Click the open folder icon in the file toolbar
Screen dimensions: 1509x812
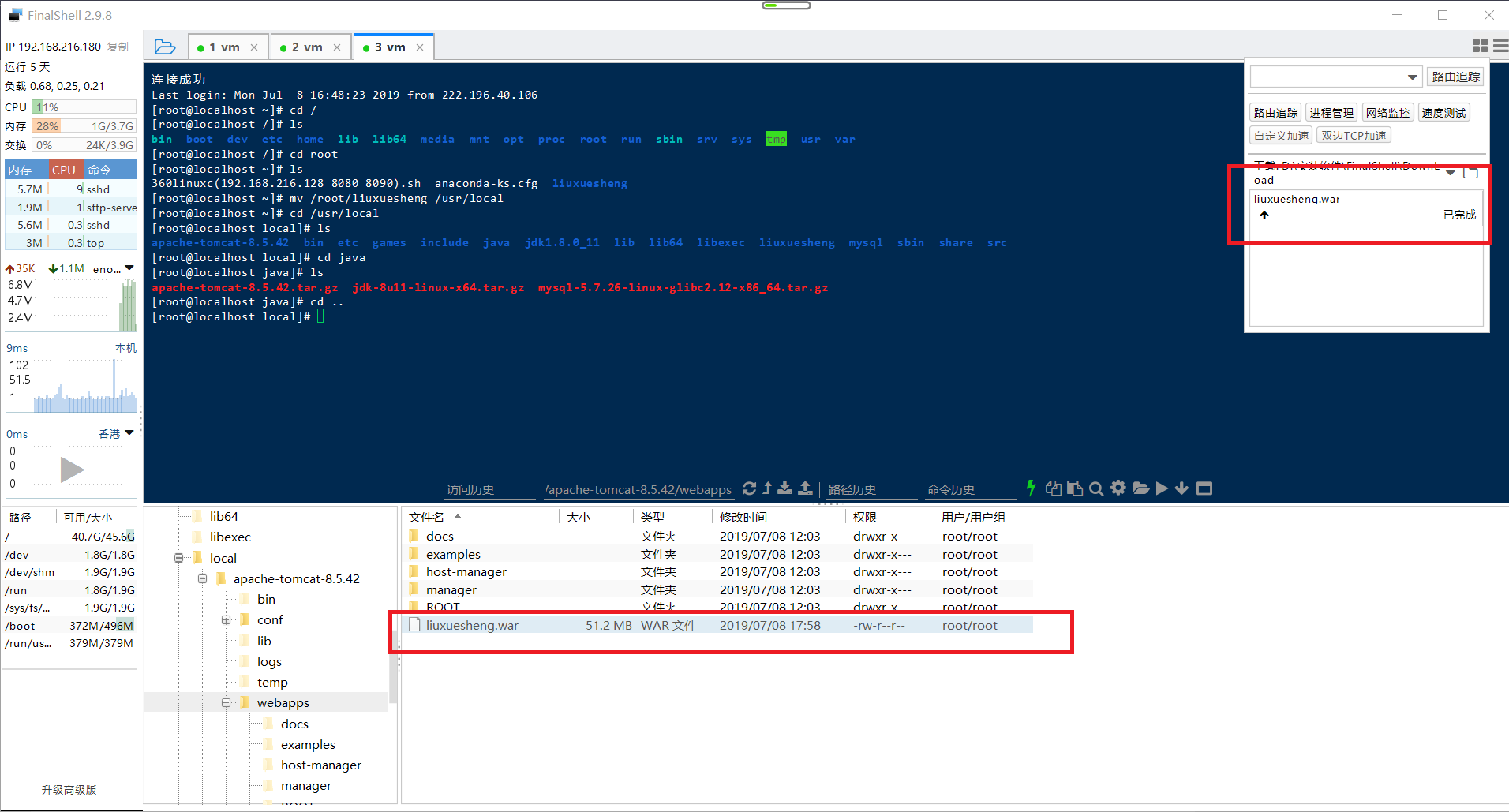tap(1141, 488)
